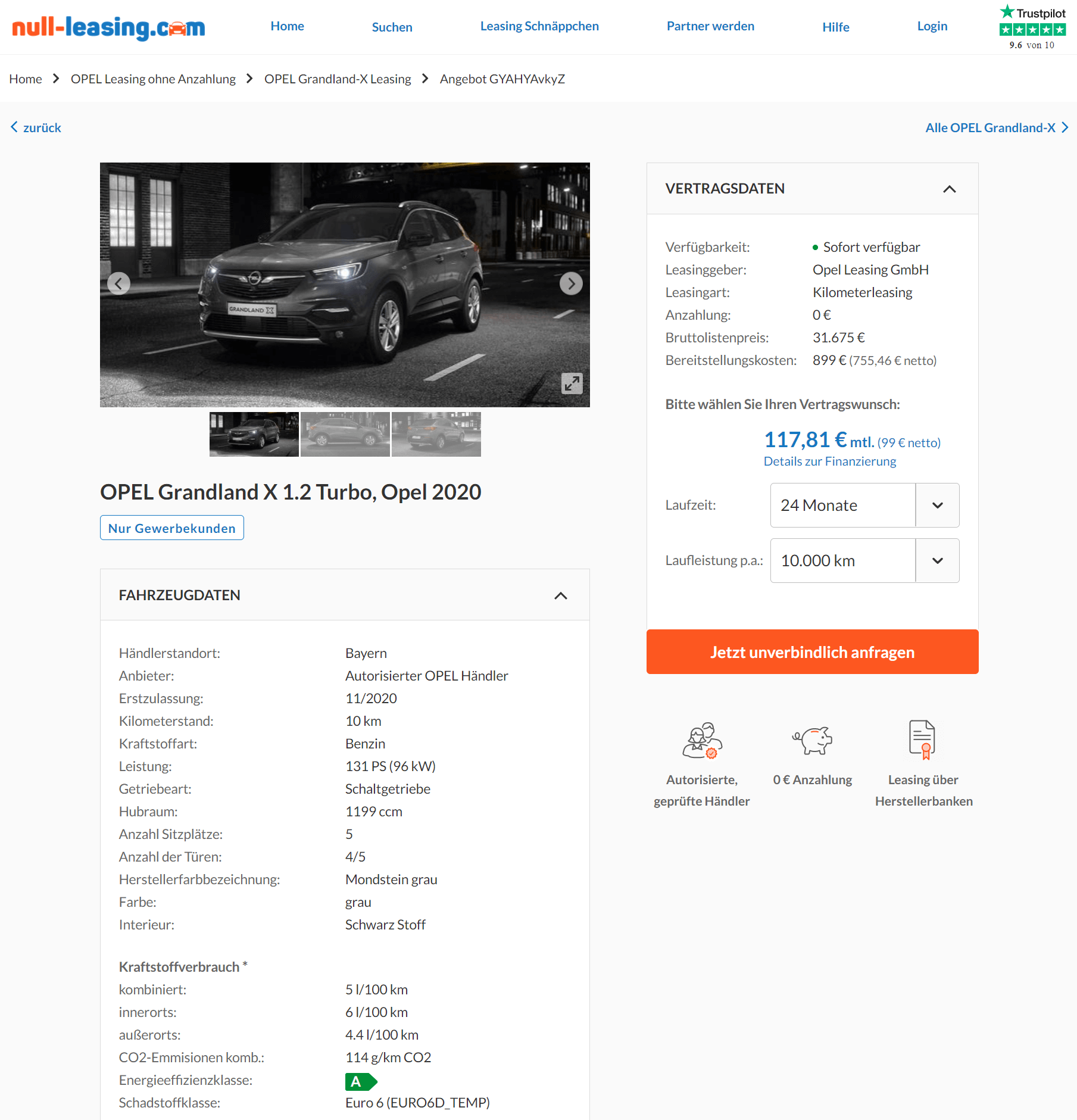1077x1120 pixels.
Task: Open Hilfe menu item
Action: [x=835, y=27]
